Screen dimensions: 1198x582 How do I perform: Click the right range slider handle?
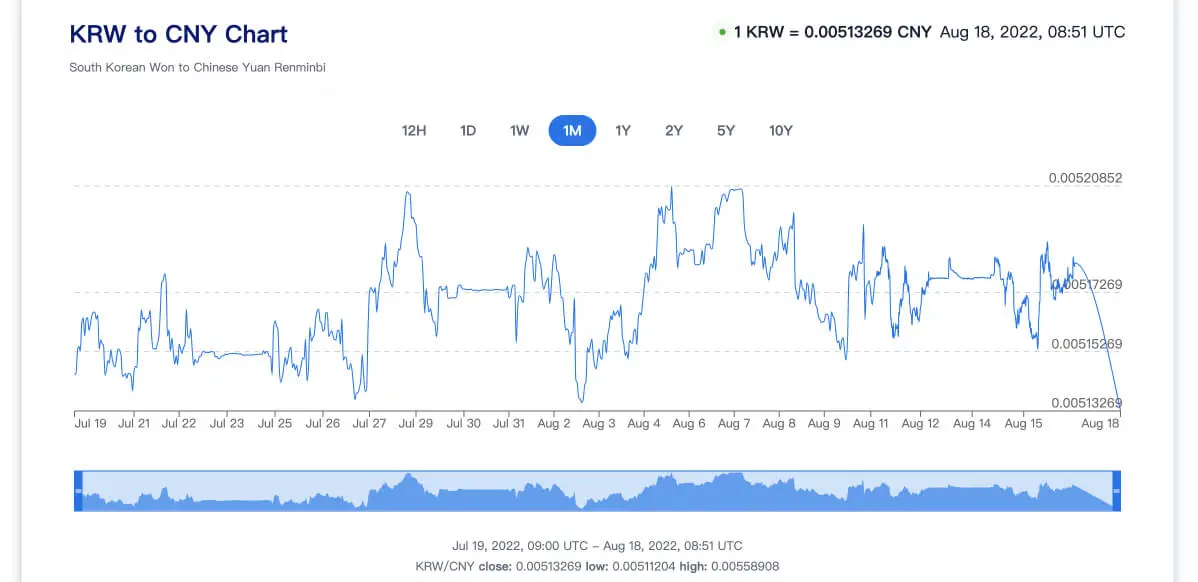pos(1116,491)
